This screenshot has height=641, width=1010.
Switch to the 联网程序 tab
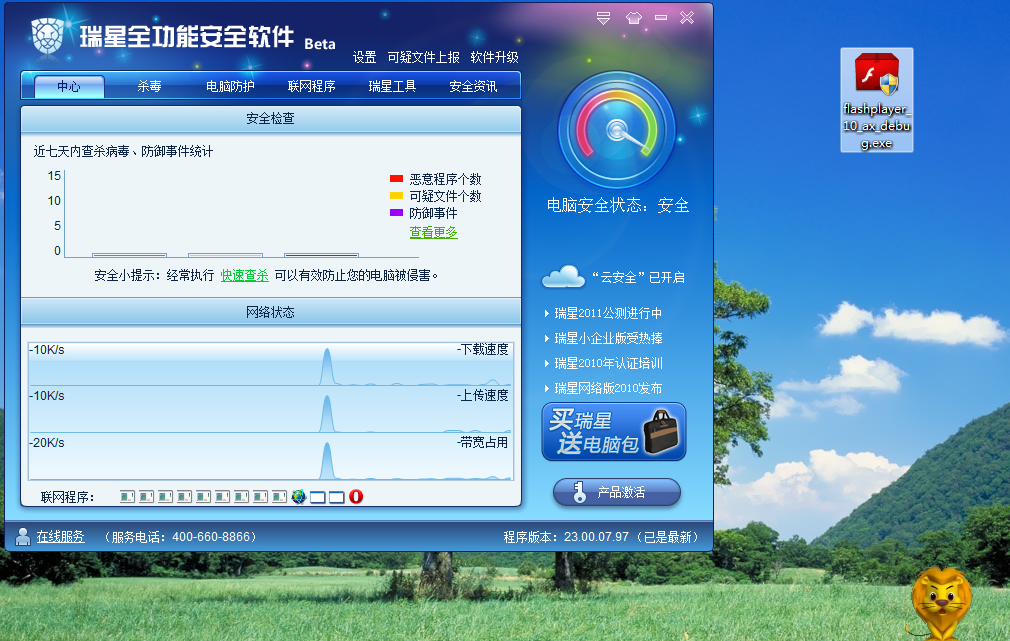pyautogui.click(x=311, y=86)
